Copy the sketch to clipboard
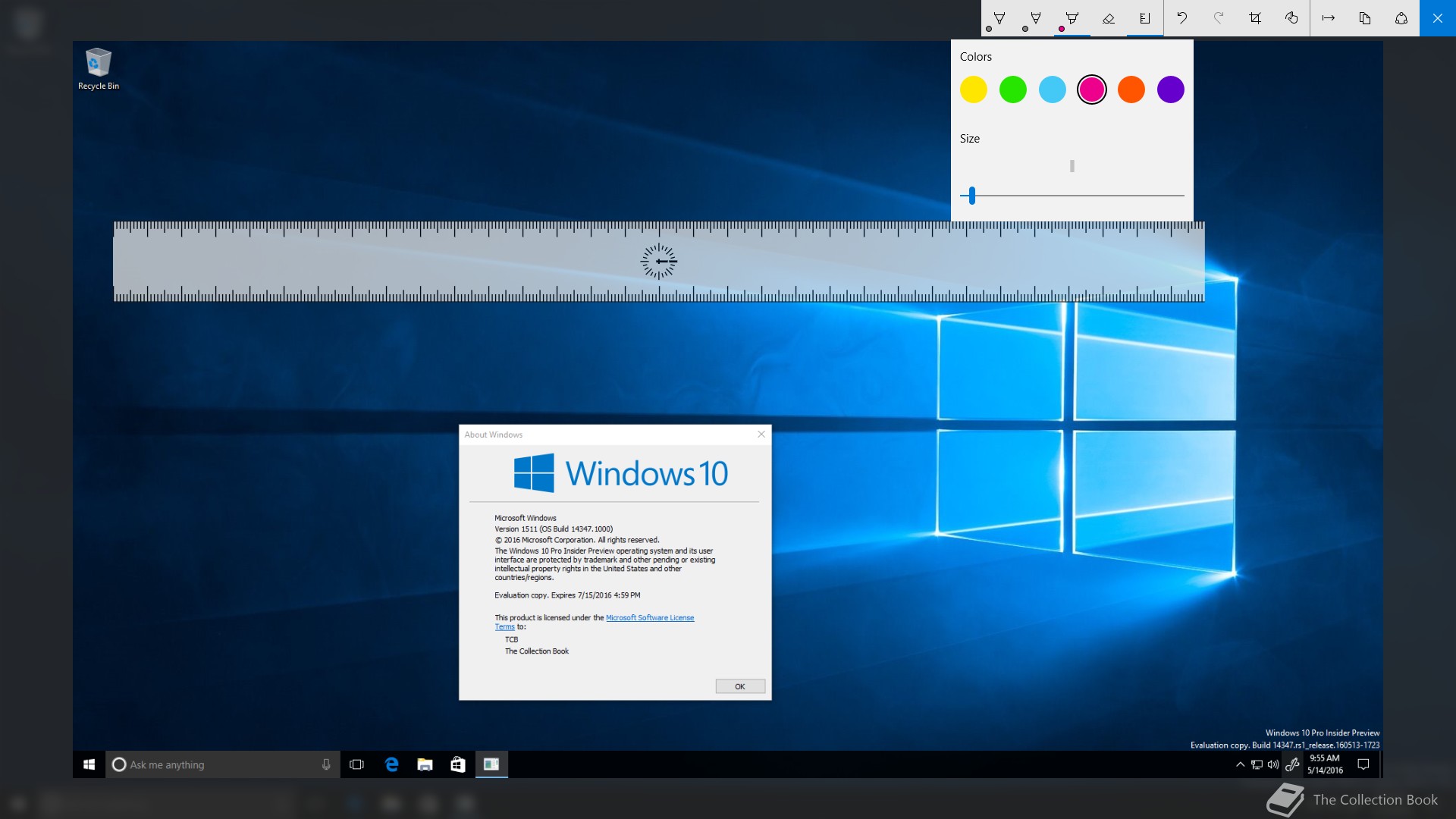This screenshot has width=1456, height=819. (x=1365, y=18)
